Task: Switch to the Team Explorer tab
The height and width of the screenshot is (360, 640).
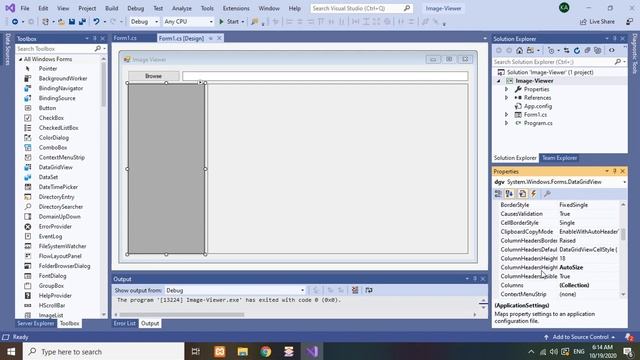Action: [559, 158]
